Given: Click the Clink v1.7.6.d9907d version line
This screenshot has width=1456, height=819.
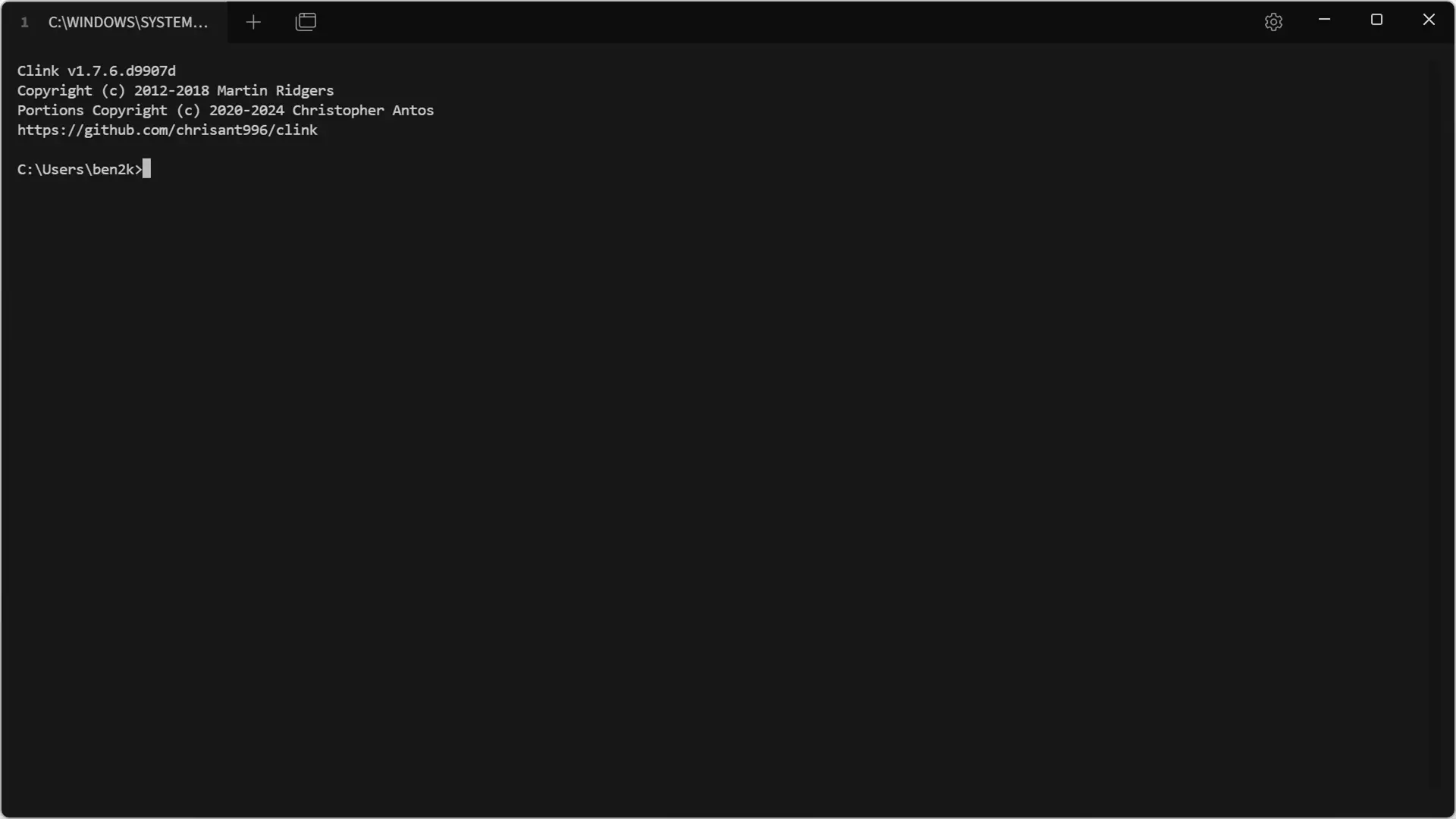Looking at the screenshot, I should tap(96, 71).
